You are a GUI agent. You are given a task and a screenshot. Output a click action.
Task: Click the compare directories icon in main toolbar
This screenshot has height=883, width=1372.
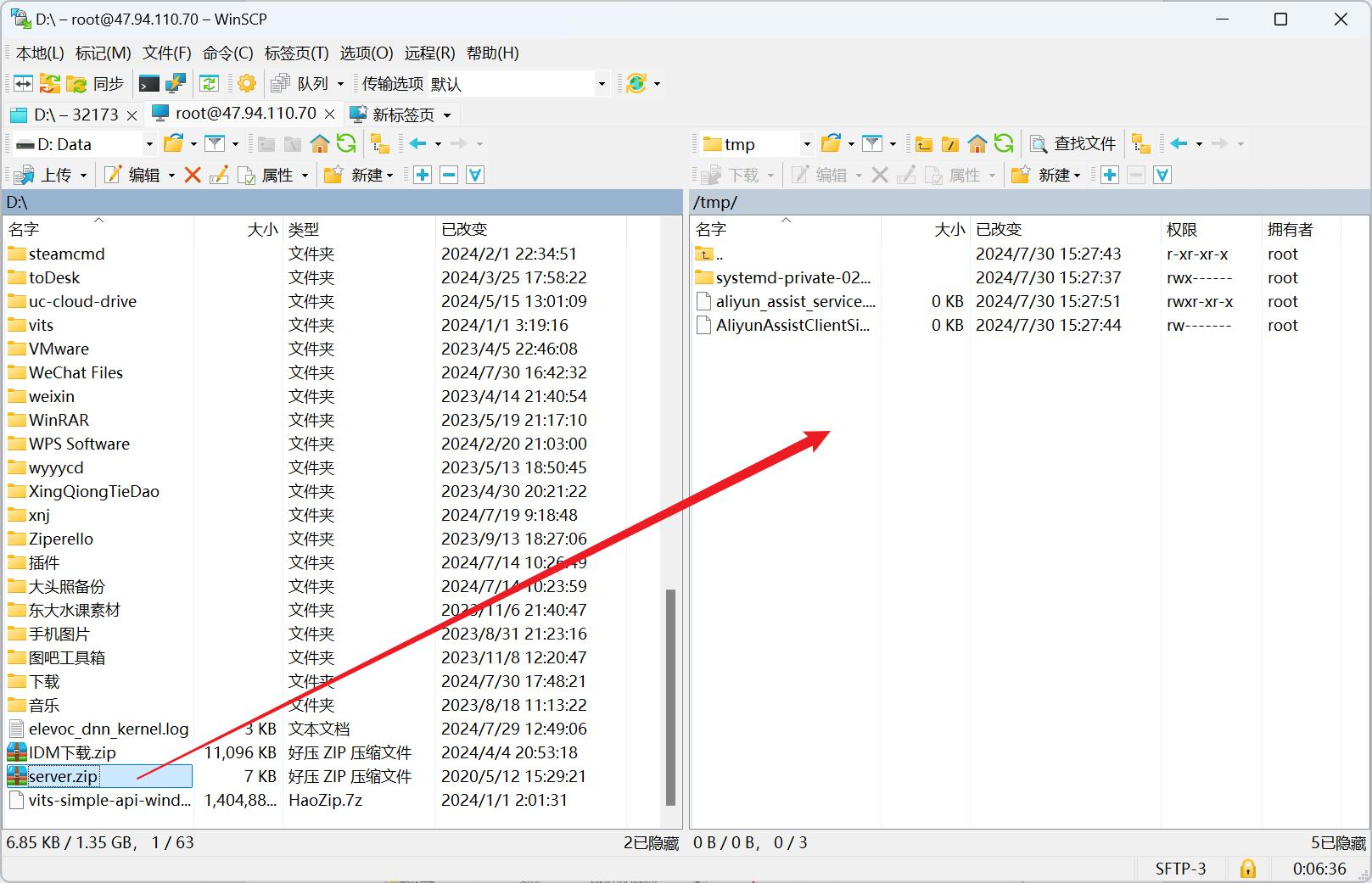(23, 83)
